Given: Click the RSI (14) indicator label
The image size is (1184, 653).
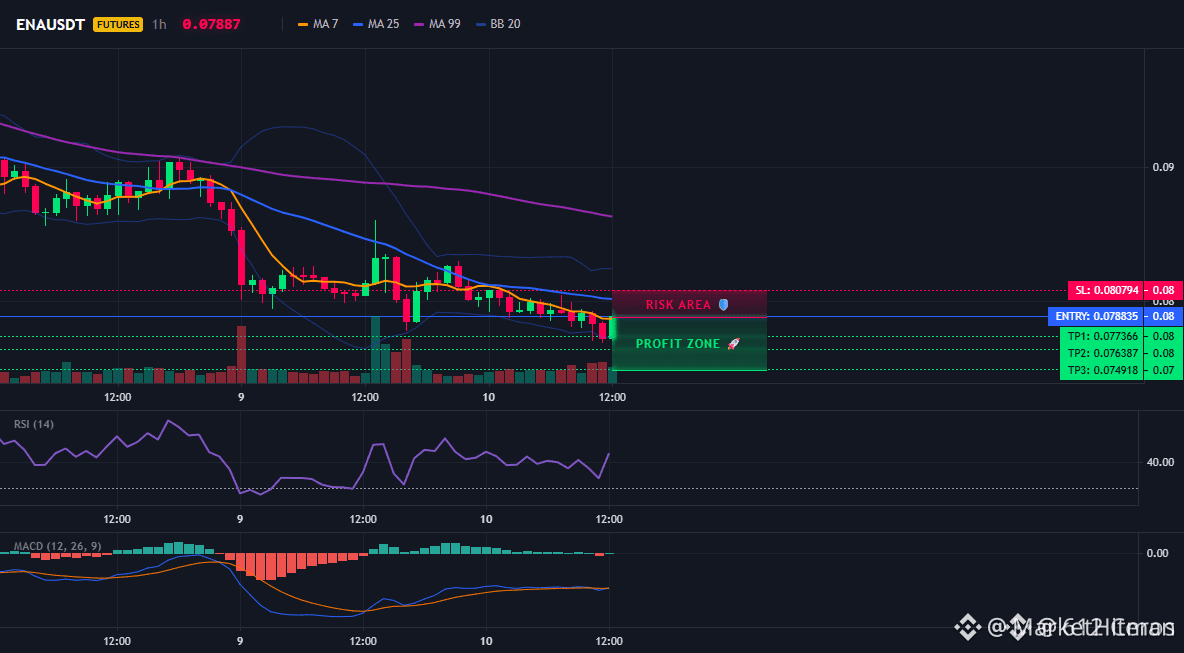Looking at the screenshot, I should 34,424.
